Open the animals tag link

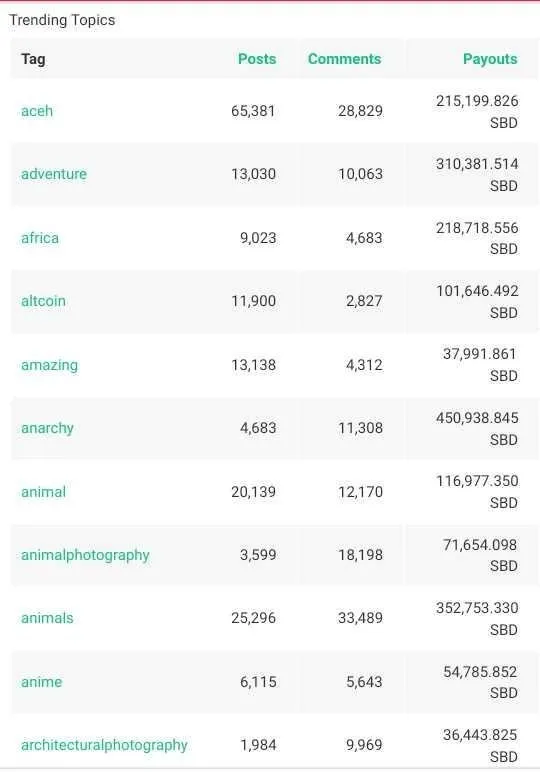point(47,618)
